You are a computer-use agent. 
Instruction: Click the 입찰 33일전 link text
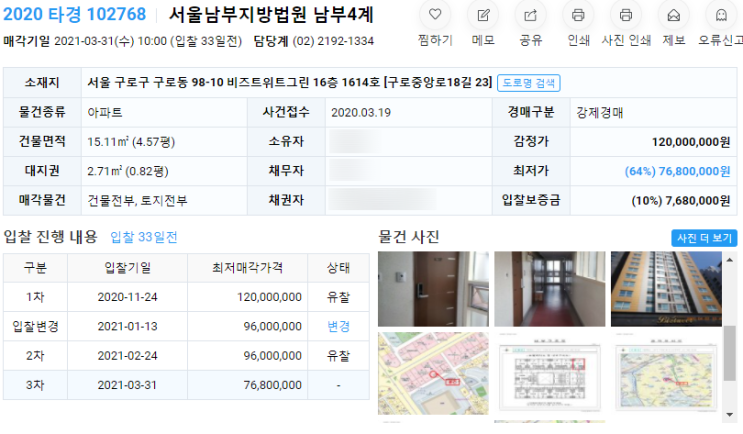tap(144, 237)
